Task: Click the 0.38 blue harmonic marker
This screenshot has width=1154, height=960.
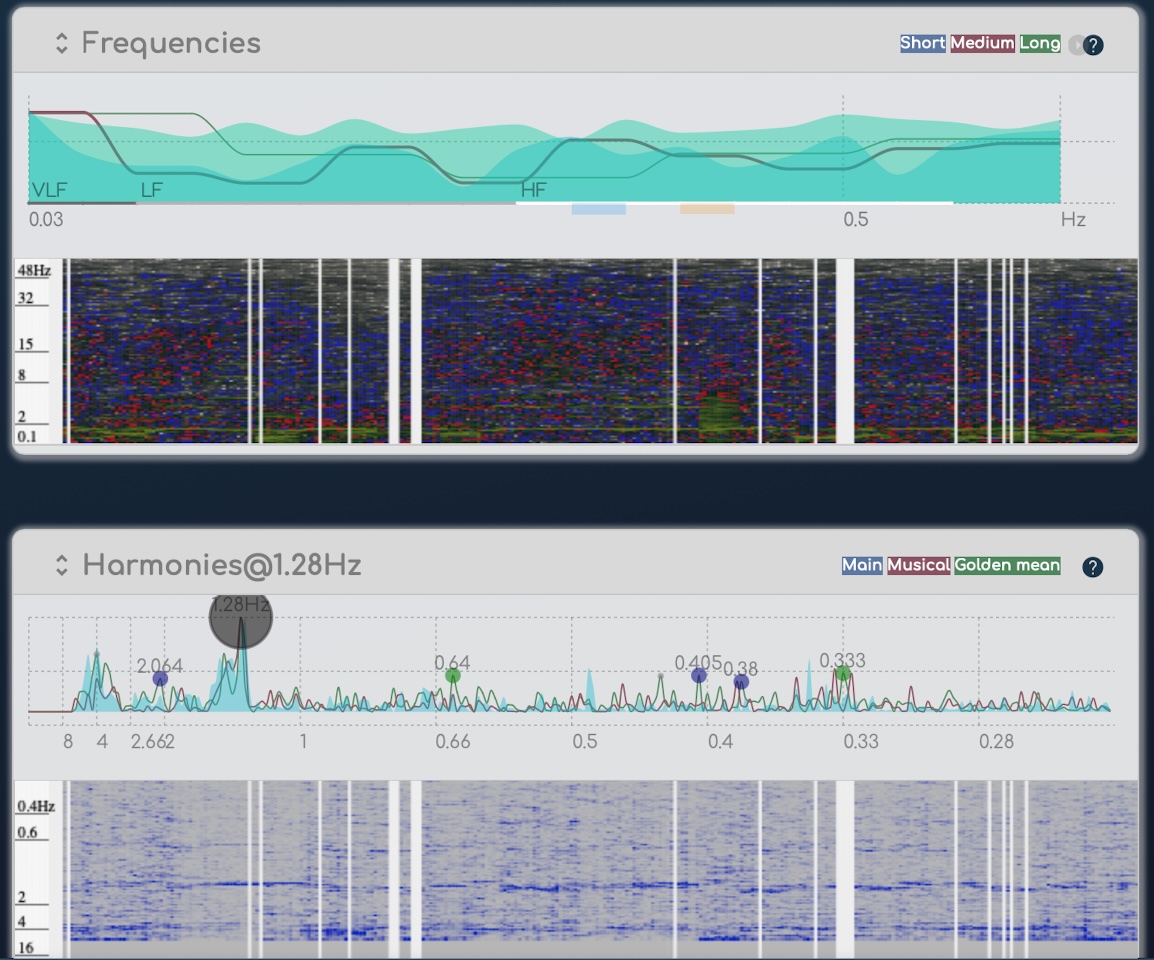Action: [x=741, y=682]
